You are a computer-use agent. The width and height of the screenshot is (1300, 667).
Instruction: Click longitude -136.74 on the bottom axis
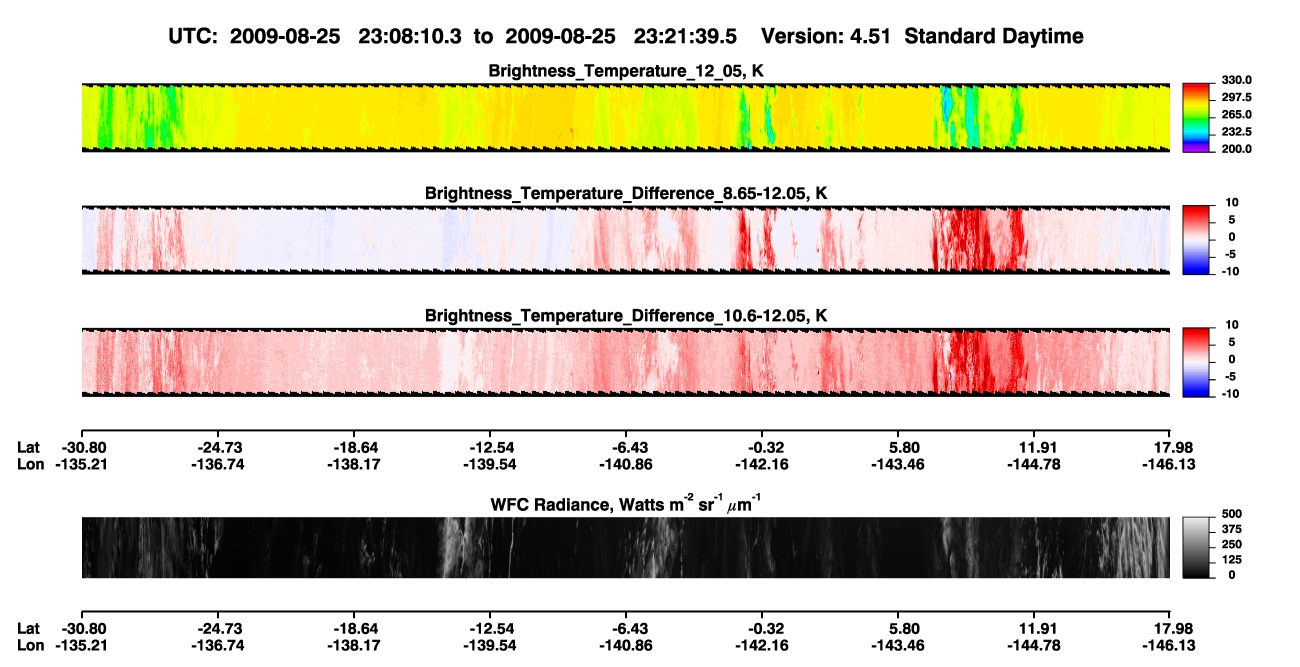tap(217, 646)
